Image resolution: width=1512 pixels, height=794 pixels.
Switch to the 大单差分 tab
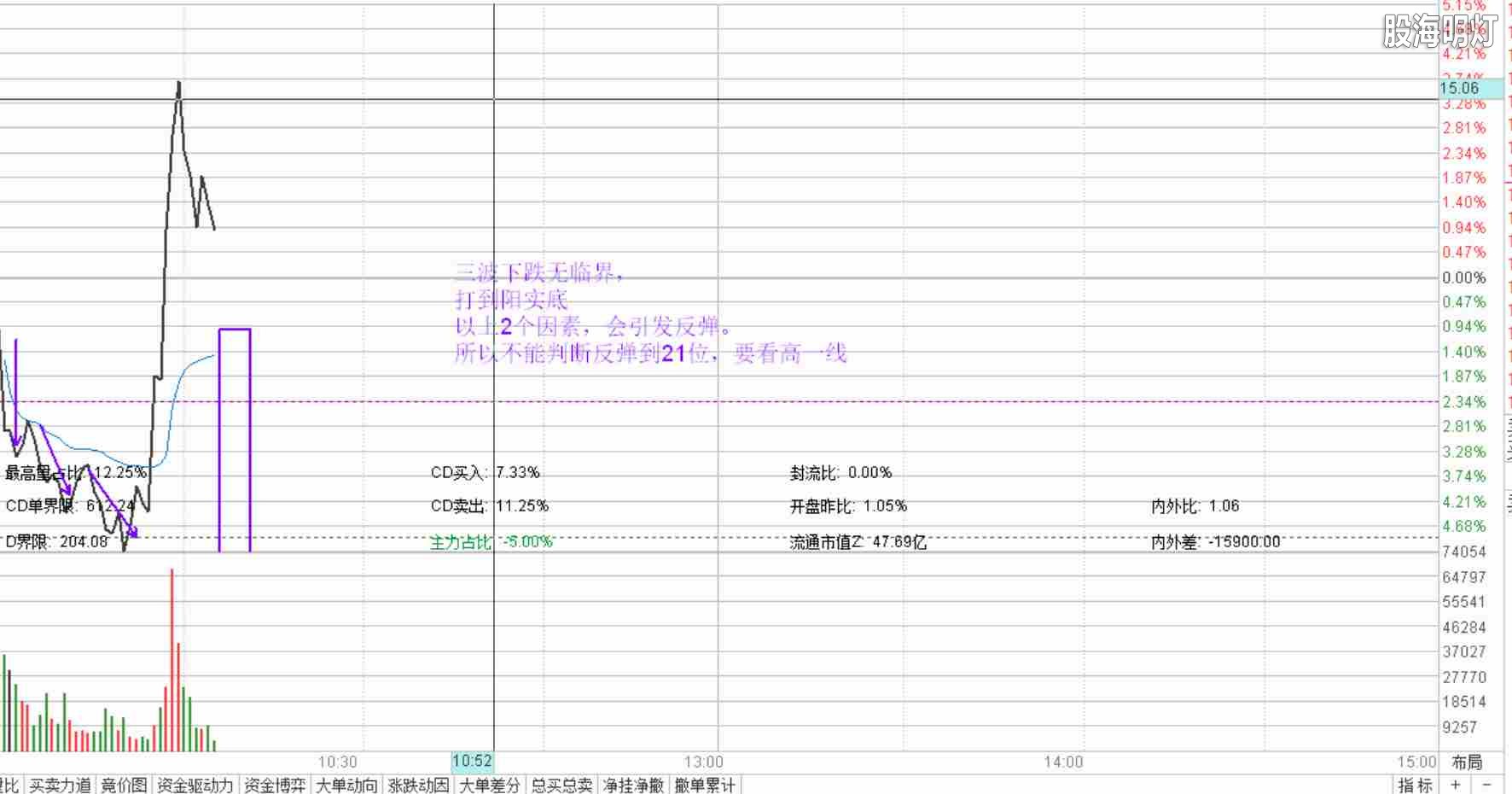coord(490,785)
